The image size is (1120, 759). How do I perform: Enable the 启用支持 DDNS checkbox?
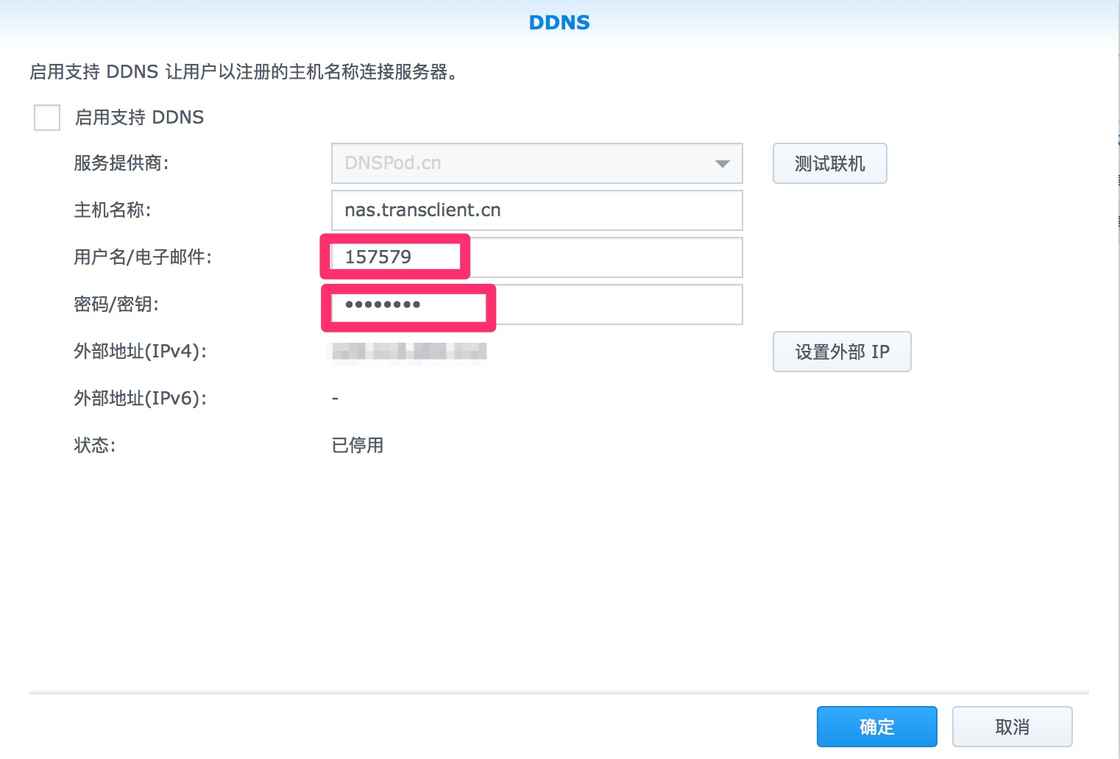(x=47, y=118)
